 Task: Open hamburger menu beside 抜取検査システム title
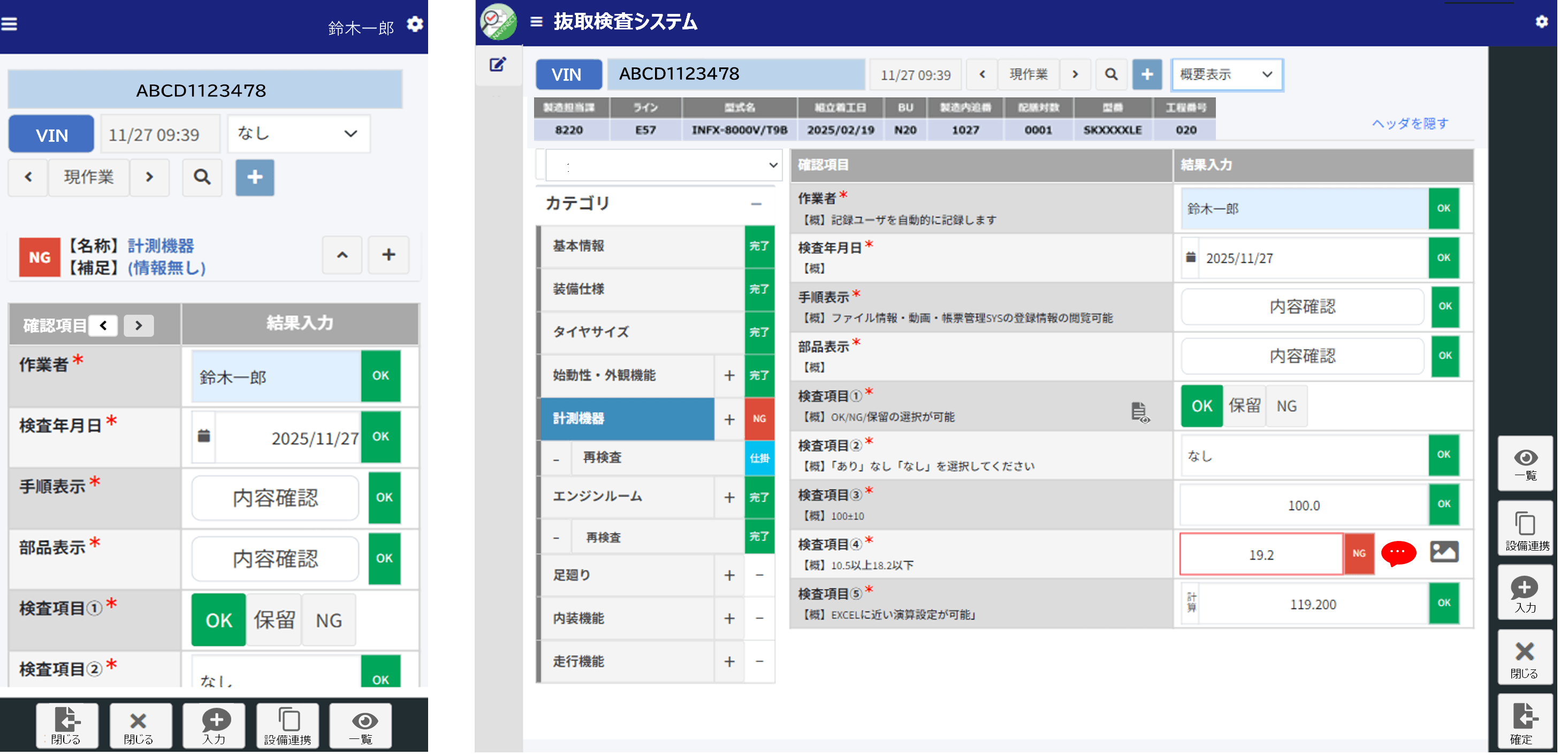[536, 22]
